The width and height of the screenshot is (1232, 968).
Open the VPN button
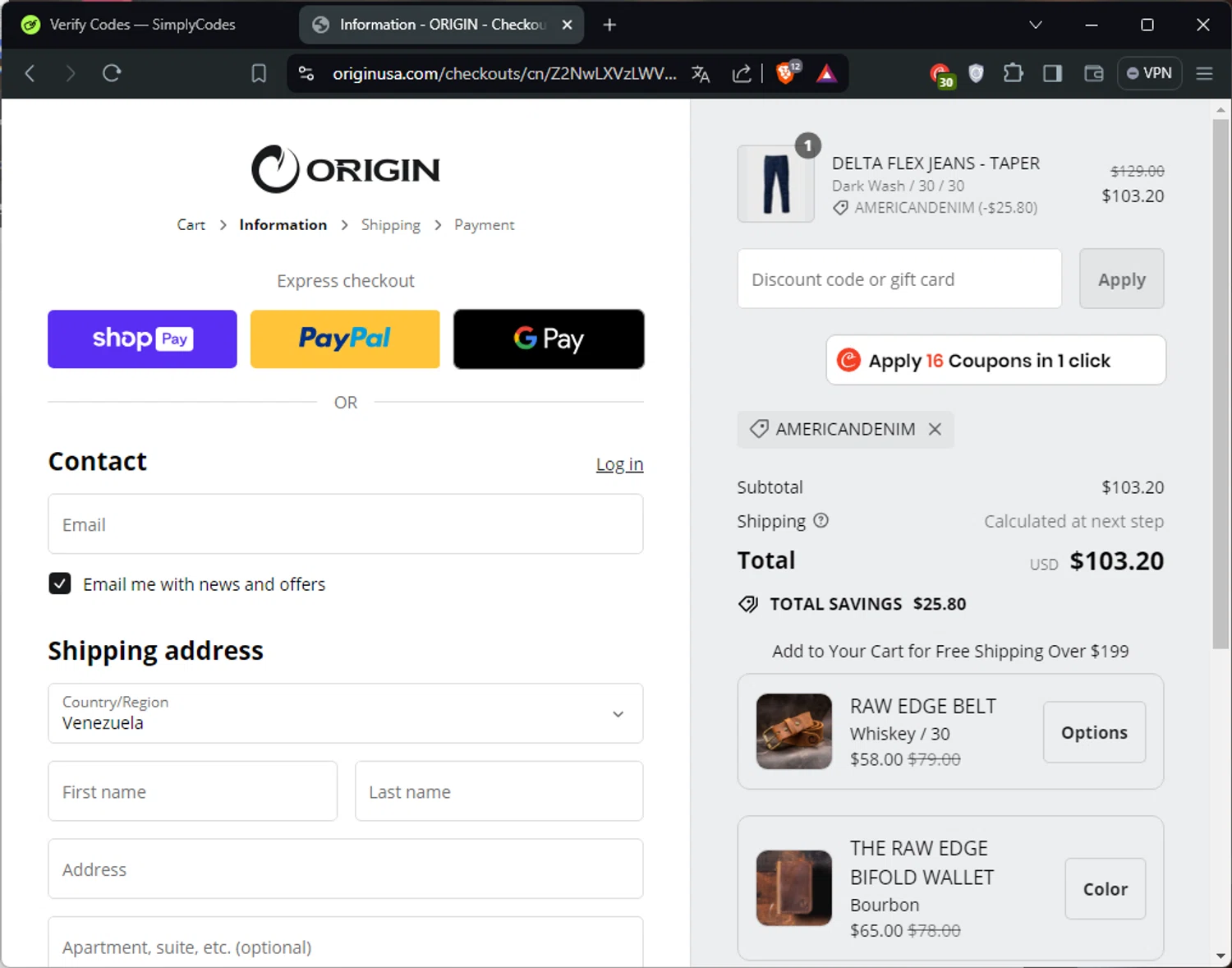click(x=1149, y=73)
